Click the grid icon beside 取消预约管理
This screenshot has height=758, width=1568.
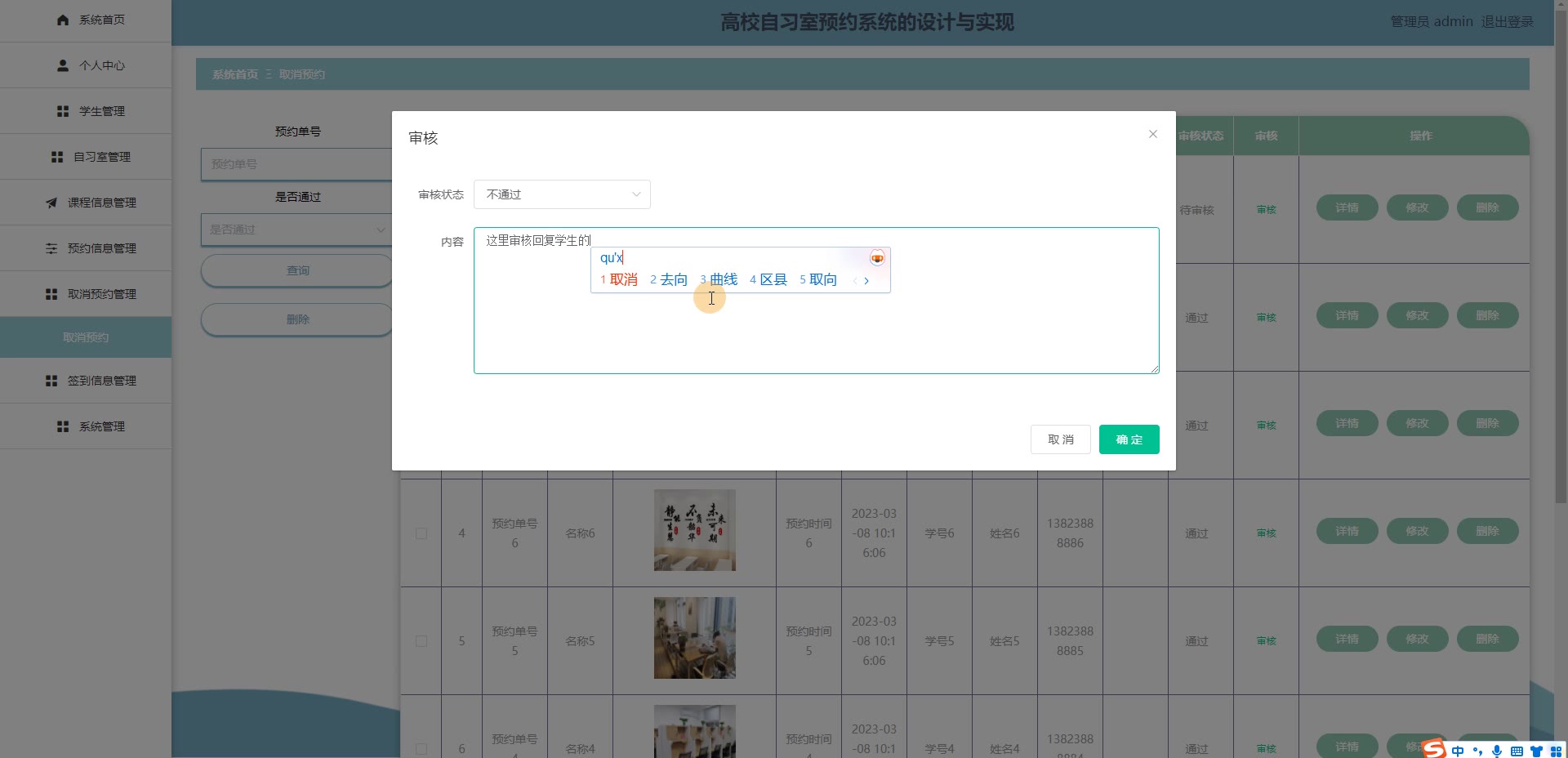[x=51, y=294]
